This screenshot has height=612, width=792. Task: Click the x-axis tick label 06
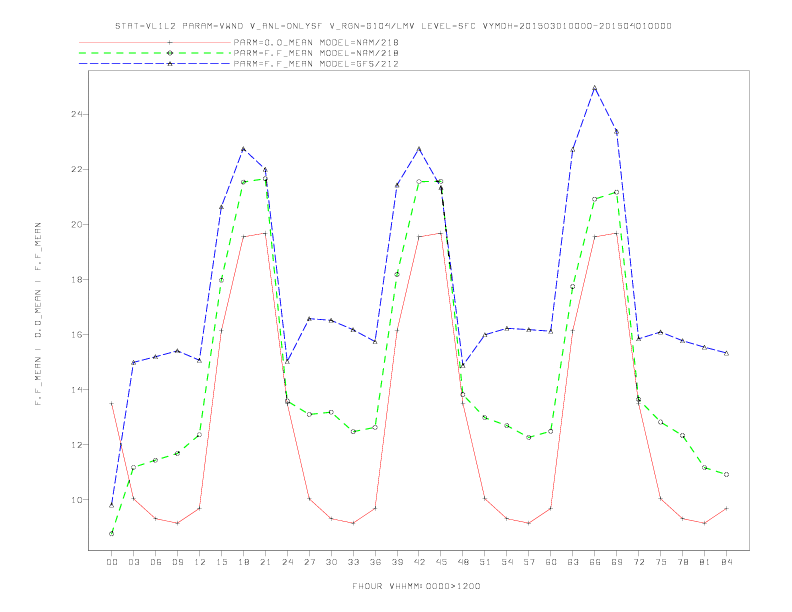156,562
